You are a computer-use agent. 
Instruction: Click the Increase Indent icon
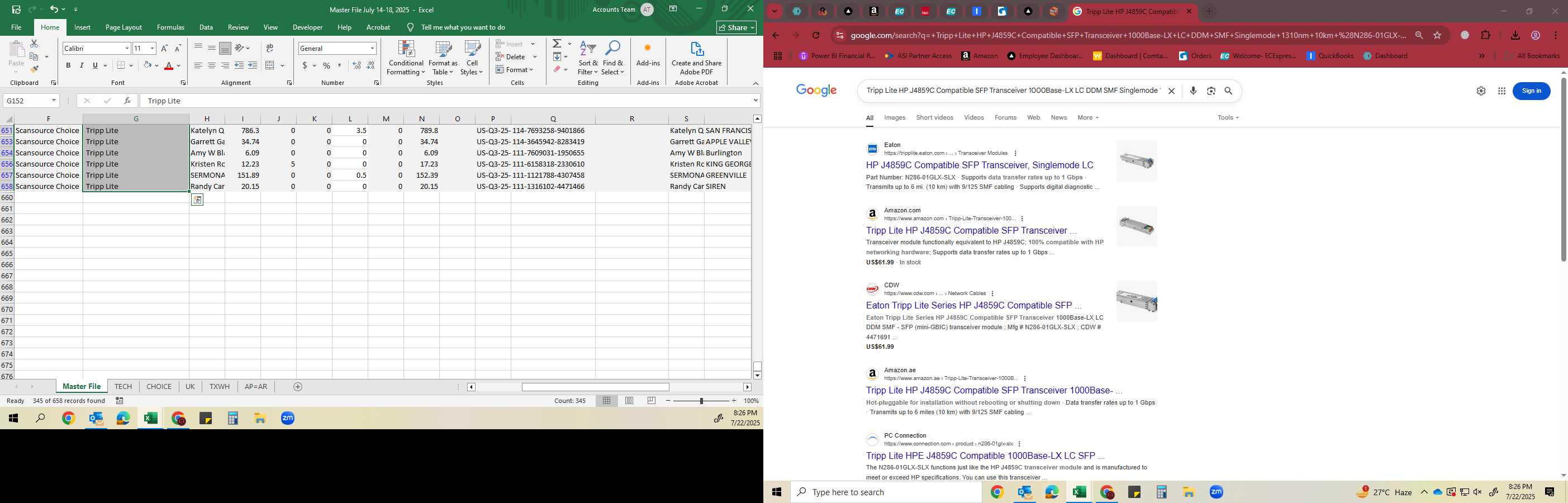253,65
